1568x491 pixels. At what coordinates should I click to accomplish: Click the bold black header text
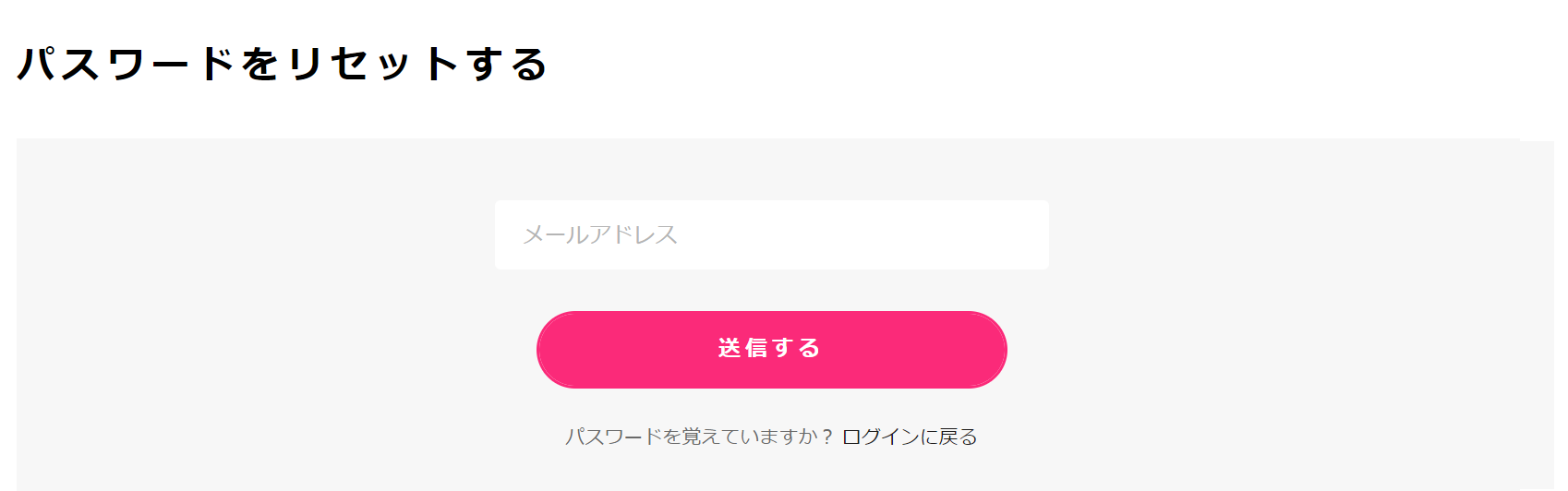[283, 65]
